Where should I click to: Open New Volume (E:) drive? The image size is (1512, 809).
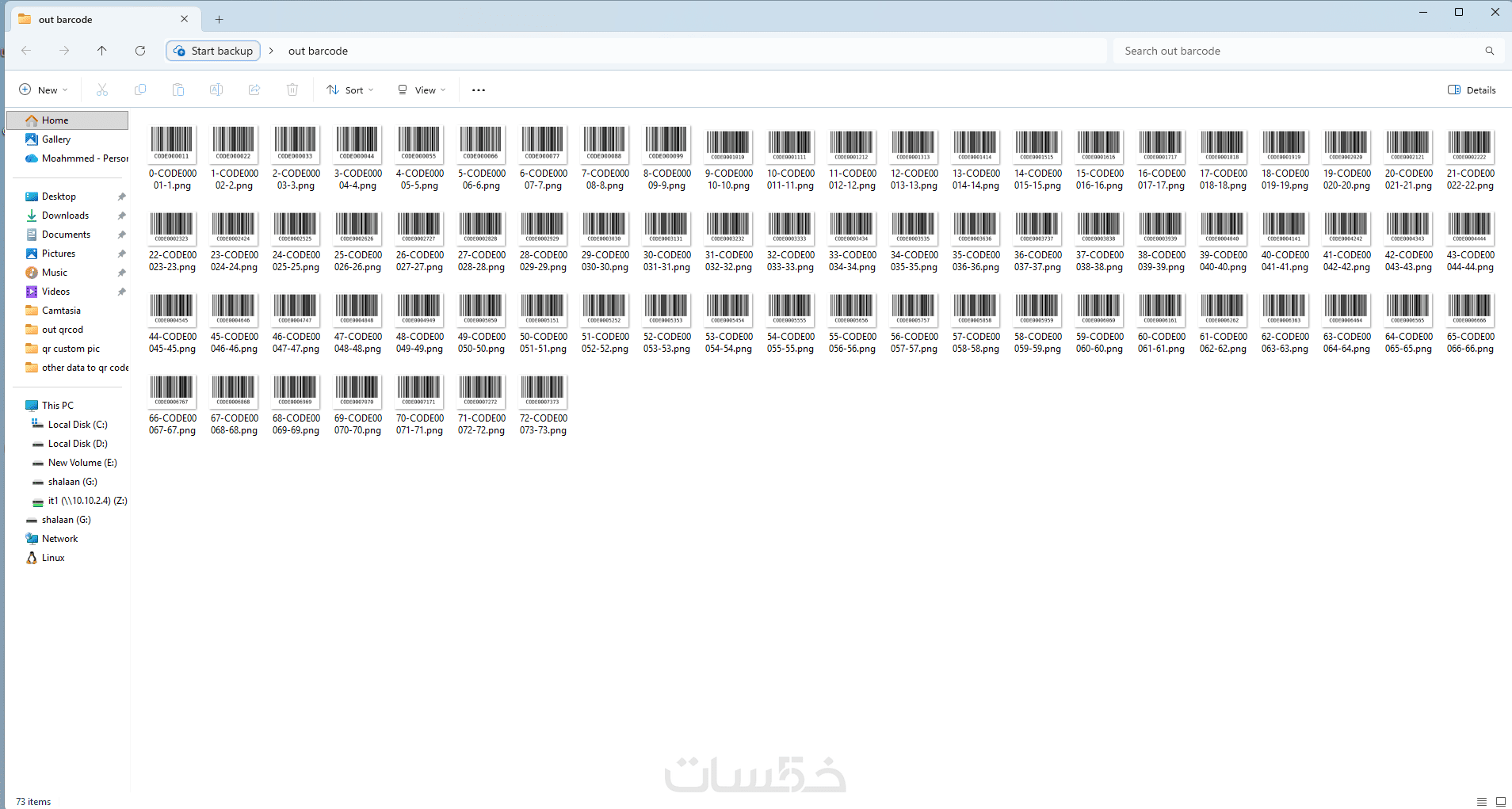tap(82, 463)
